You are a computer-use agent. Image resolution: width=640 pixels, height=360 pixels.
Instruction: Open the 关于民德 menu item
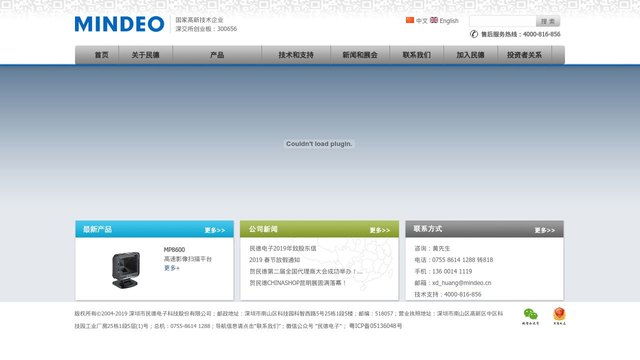(x=145, y=55)
